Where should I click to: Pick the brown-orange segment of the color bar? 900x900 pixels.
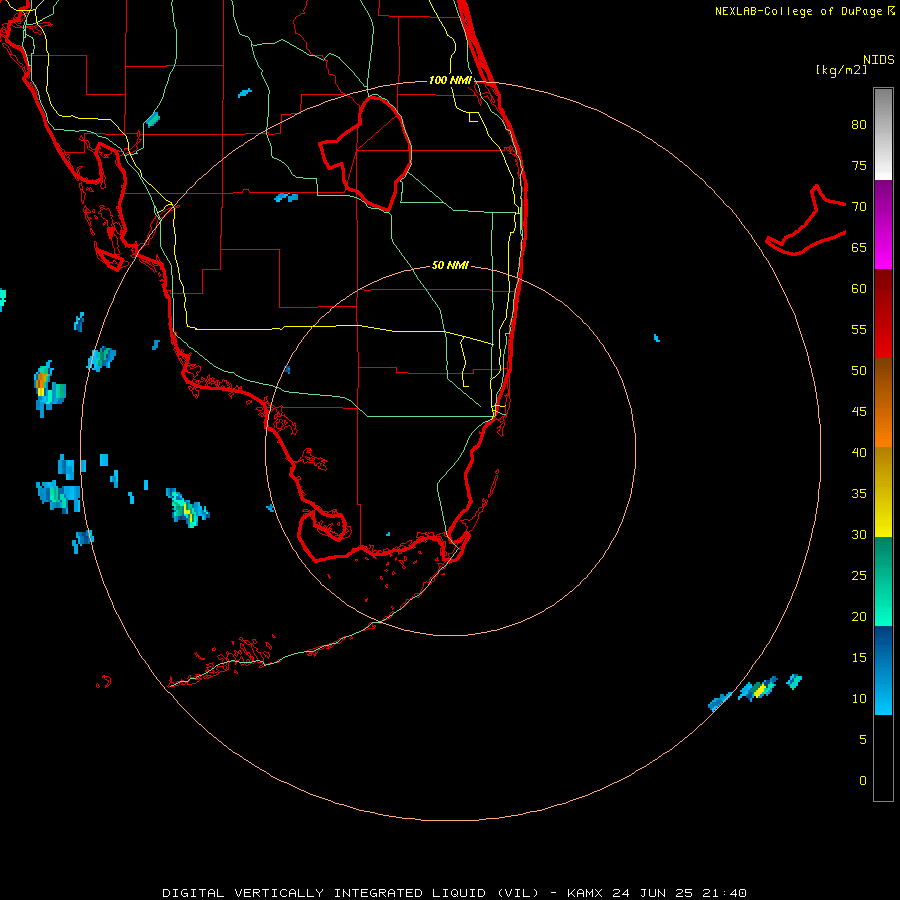(883, 402)
